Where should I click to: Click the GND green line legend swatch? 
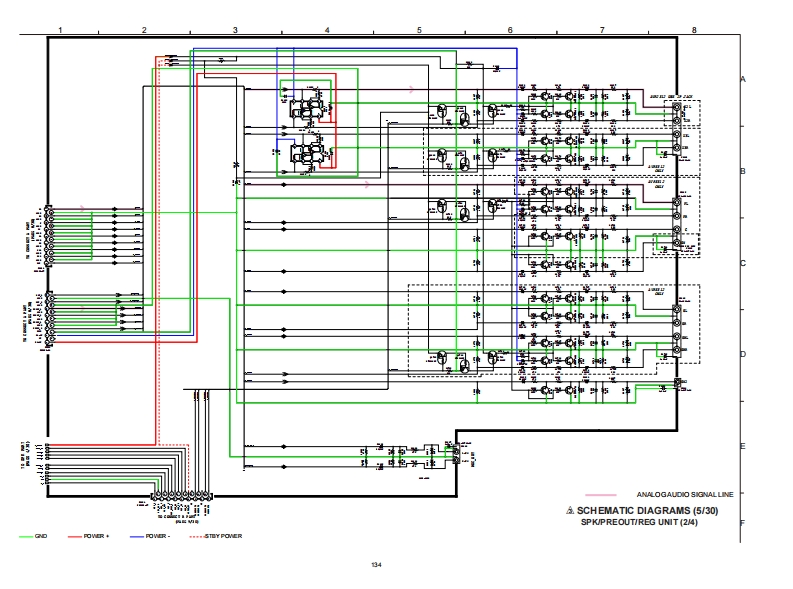(26, 537)
